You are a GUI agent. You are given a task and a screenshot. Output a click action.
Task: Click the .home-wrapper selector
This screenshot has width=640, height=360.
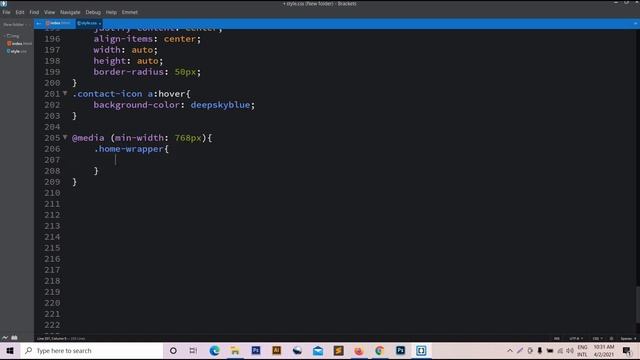tap(129, 149)
